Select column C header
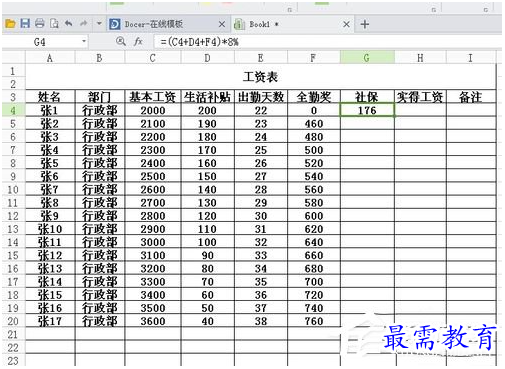 pos(153,58)
